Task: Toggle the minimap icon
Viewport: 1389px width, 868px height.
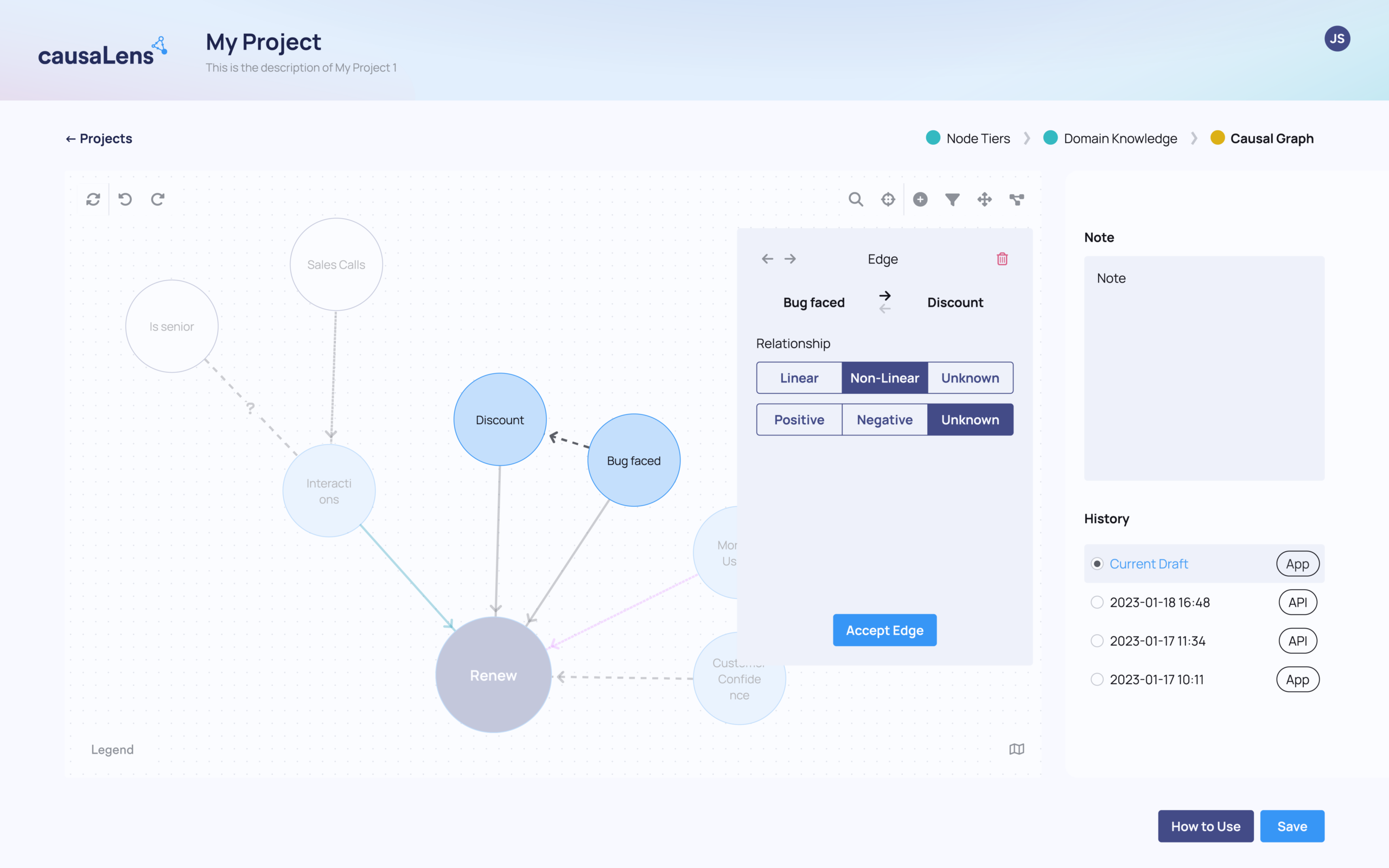Action: pyautogui.click(x=1016, y=749)
